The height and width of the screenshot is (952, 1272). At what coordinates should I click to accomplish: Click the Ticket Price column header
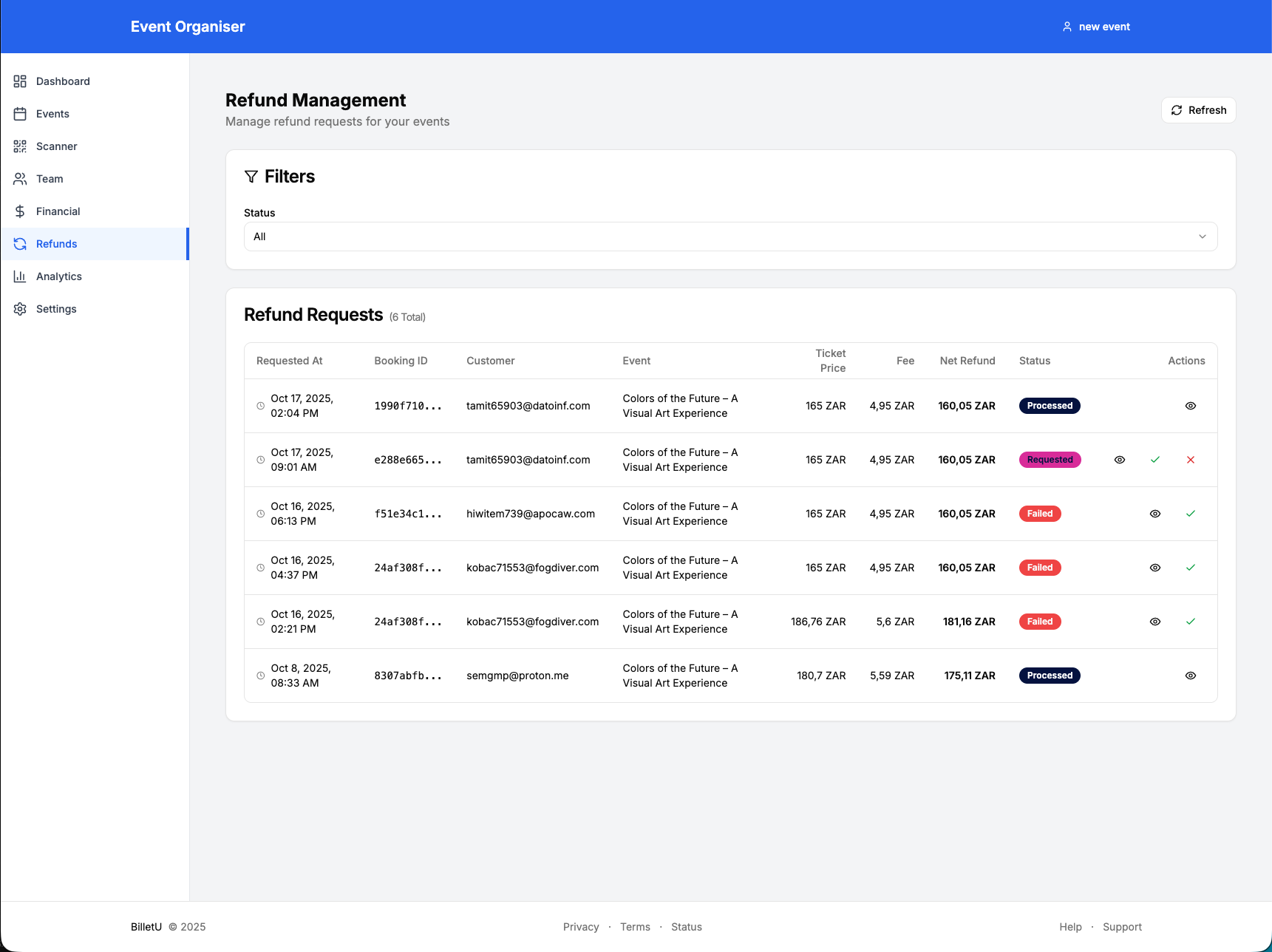(831, 361)
